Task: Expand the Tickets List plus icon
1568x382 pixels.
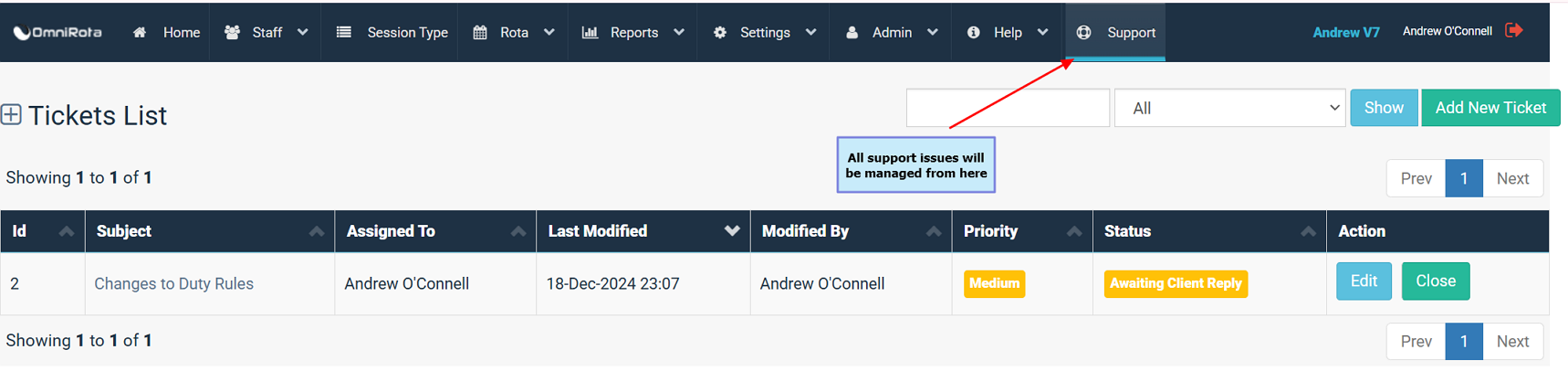Action: (x=12, y=114)
